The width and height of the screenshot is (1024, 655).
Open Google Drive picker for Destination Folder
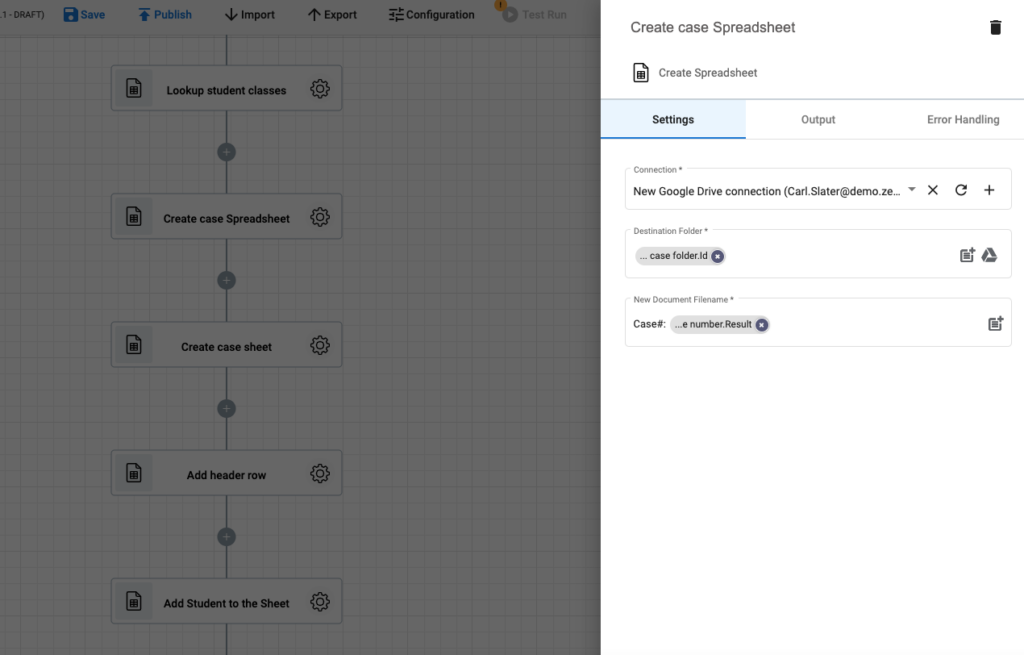point(989,255)
